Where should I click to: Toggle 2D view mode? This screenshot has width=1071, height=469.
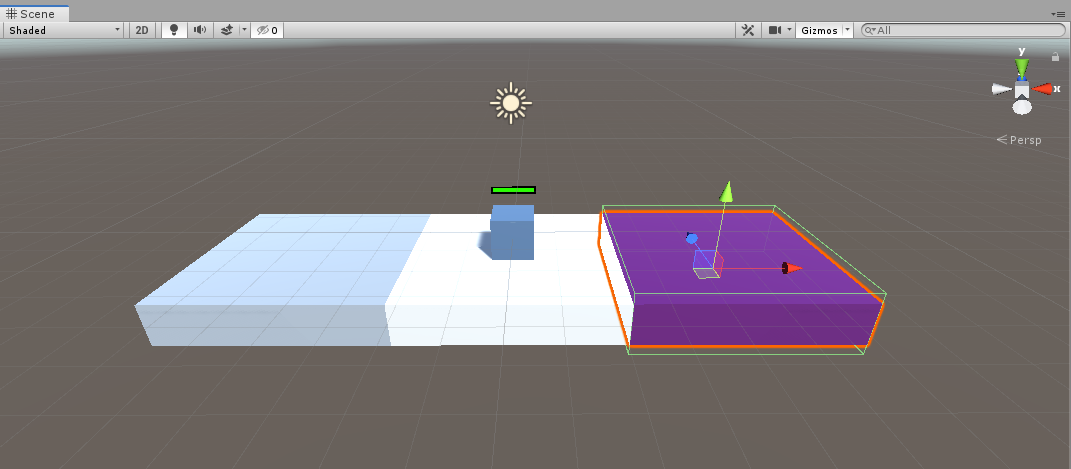(x=142, y=30)
